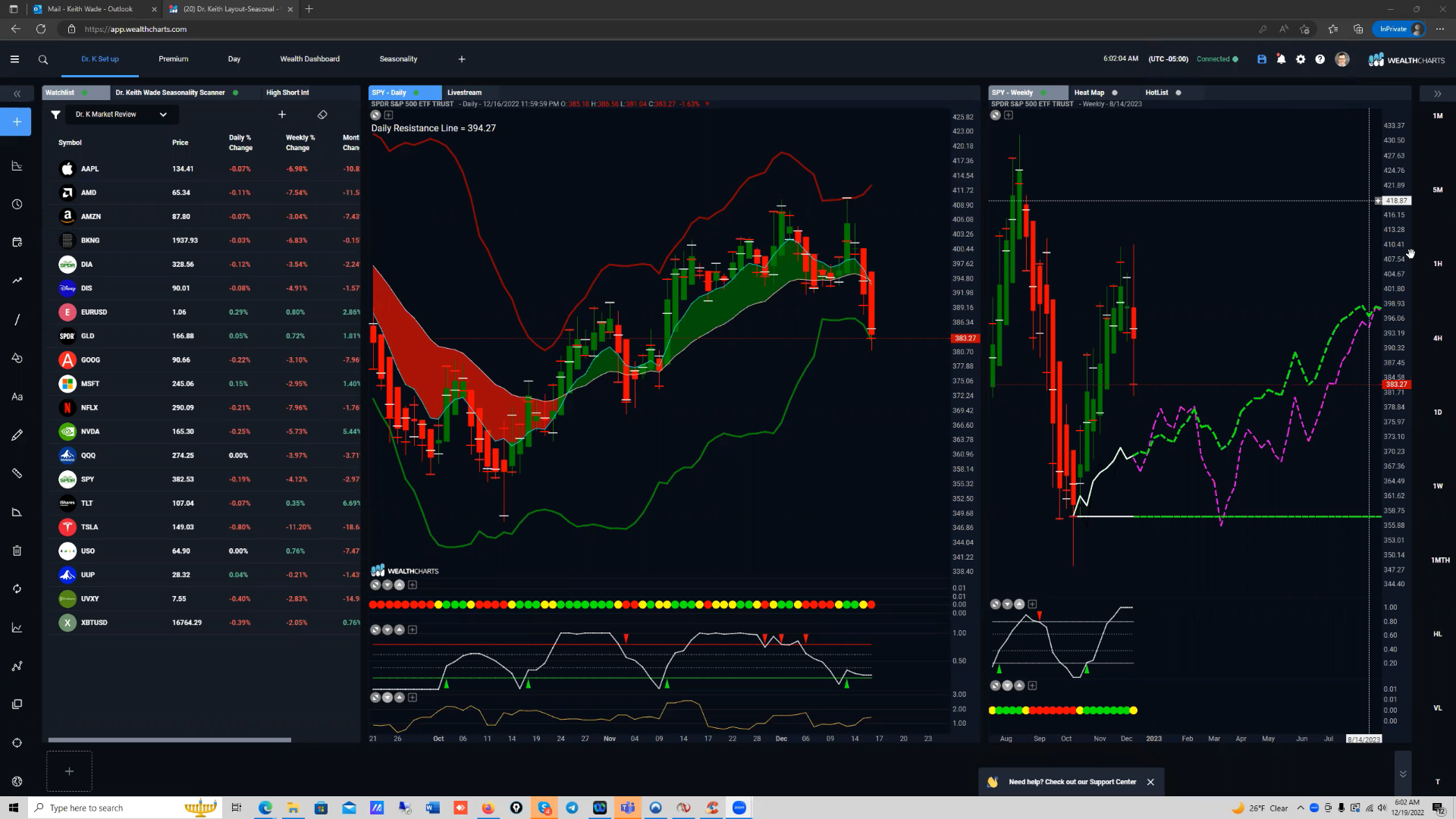Toggle visibility of weekly dots indicator pane

point(995,686)
